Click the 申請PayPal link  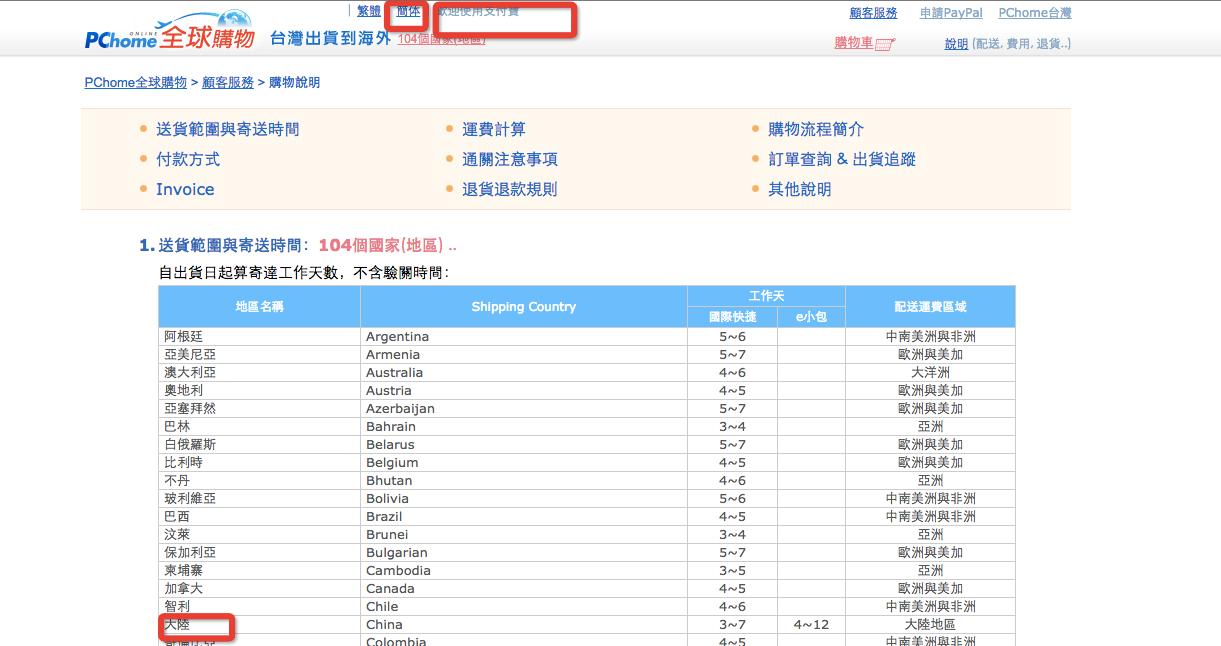point(951,13)
